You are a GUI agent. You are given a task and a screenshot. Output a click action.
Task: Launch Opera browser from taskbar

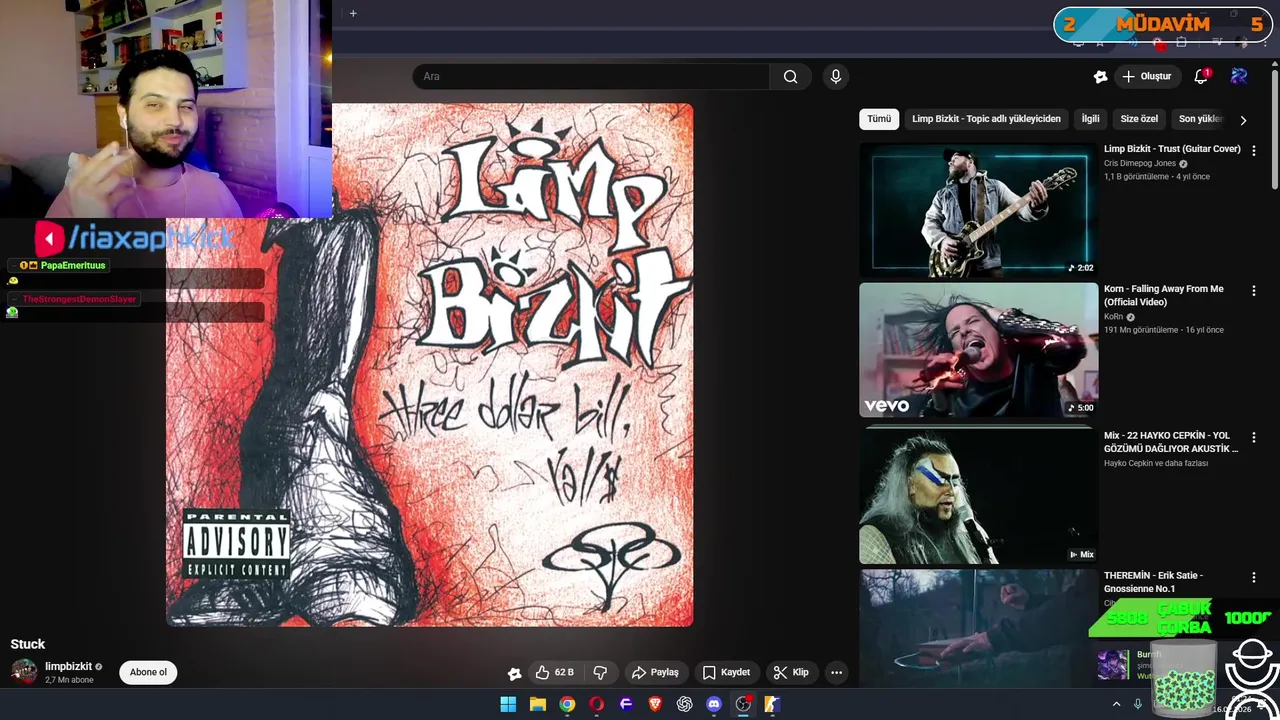[x=597, y=704]
